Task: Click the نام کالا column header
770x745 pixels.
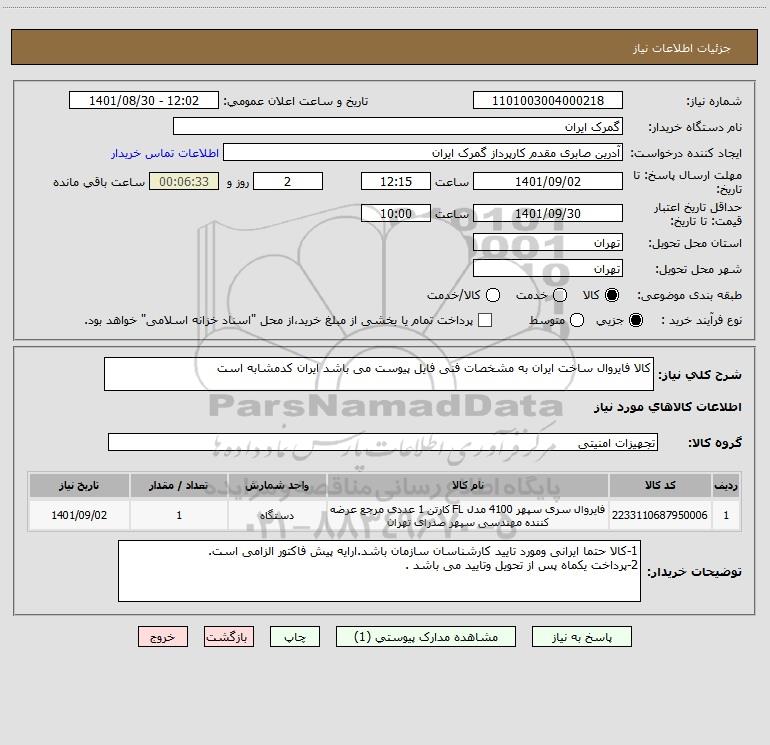Action: click(x=468, y=485)
